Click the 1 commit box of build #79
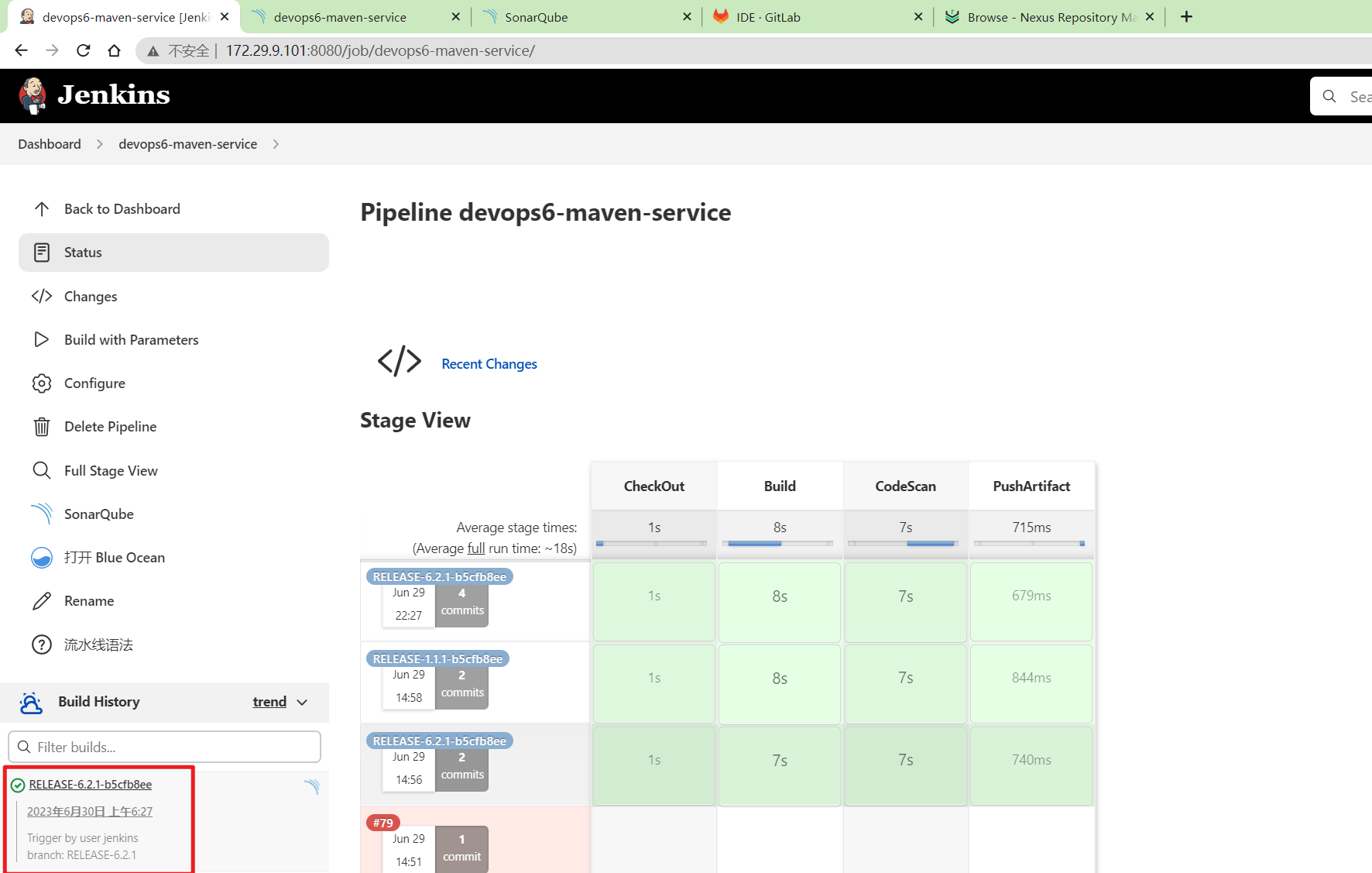Image resolution: width=1372 pixels, height=873 pixels. click(x=462, y=850)
